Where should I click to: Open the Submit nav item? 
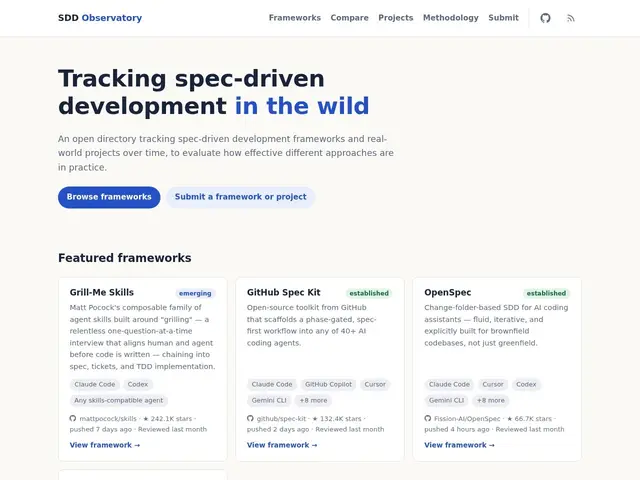[x=503, y=18]
